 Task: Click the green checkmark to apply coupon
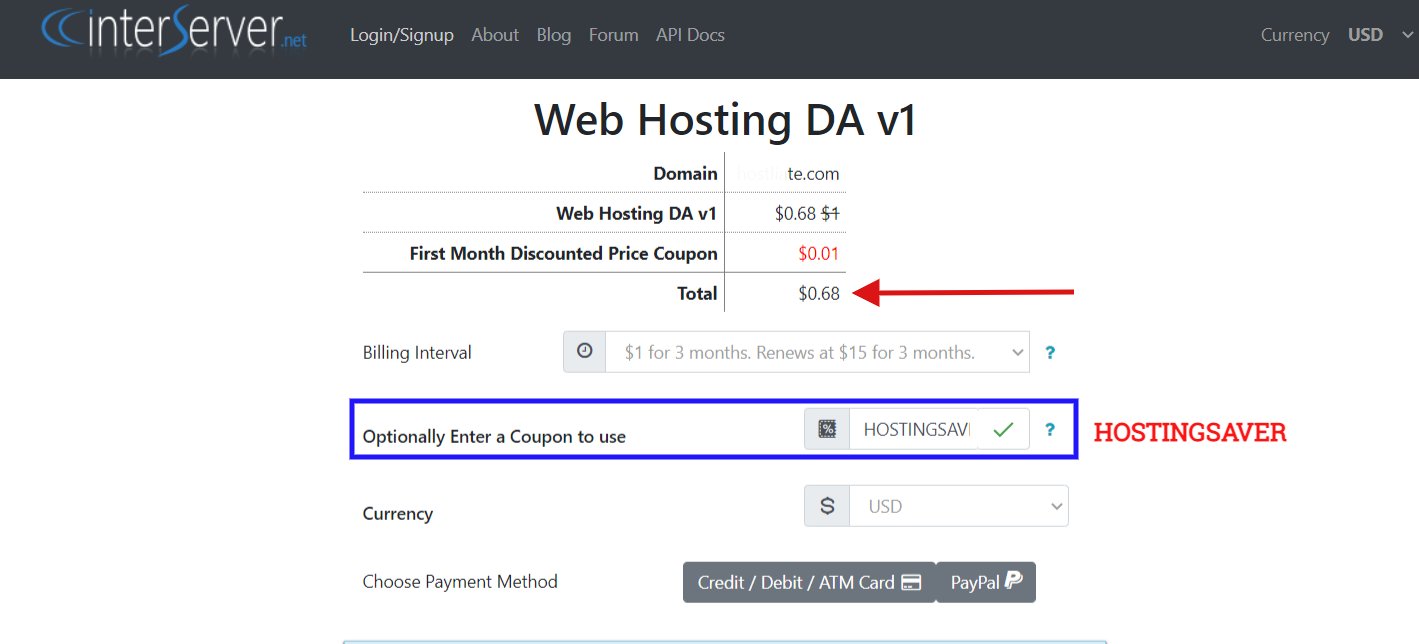click(x=1003, y=429)
